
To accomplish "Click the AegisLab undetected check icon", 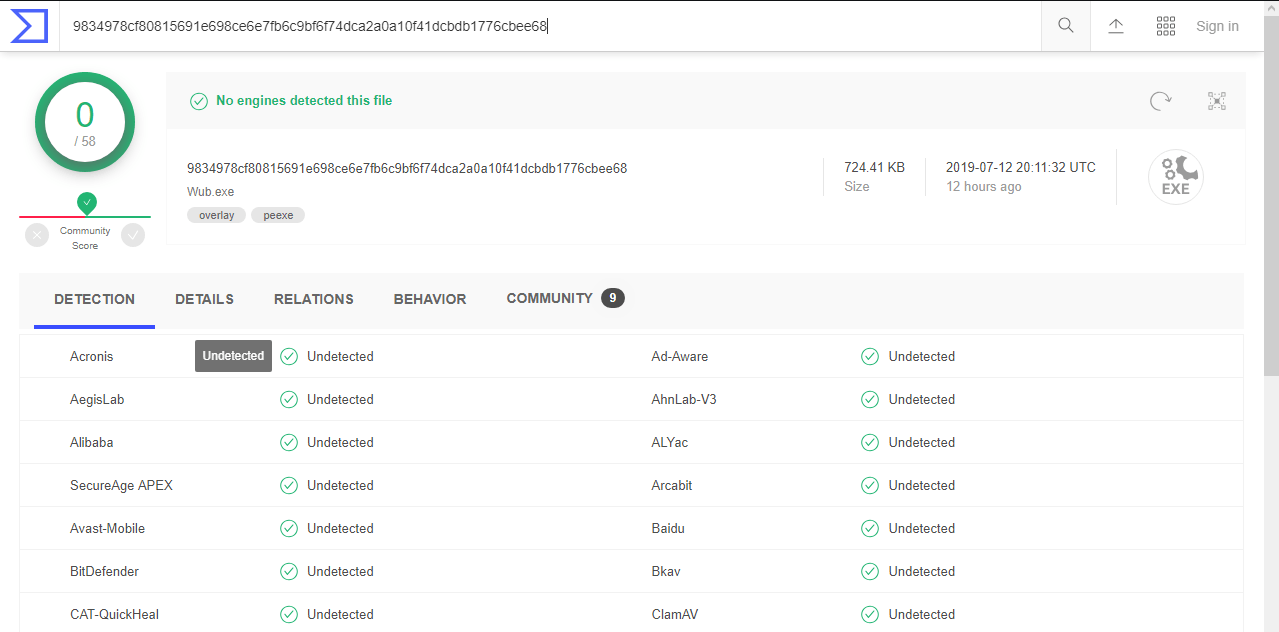I will (x=289, y=399).
